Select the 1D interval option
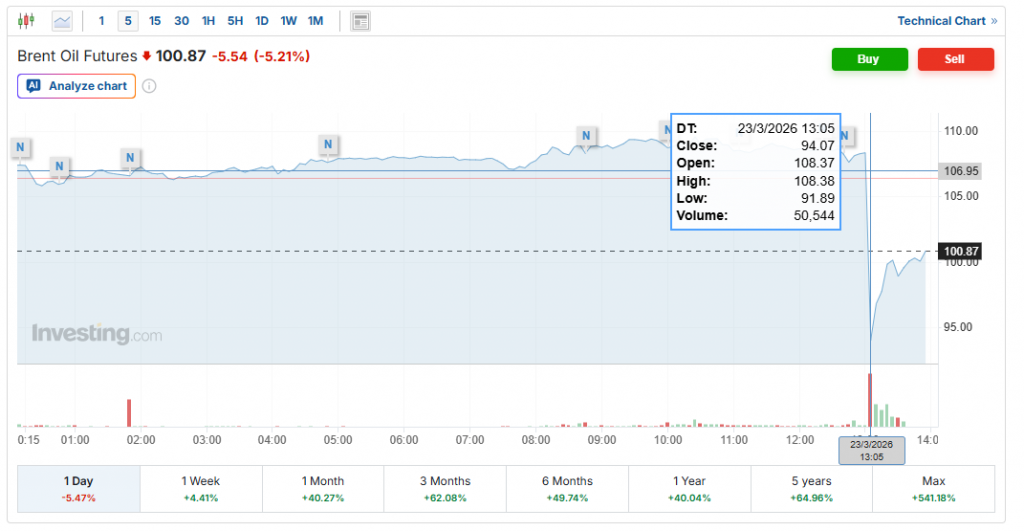This screenshot has height=531, width=1024. [x=261, y=21]
